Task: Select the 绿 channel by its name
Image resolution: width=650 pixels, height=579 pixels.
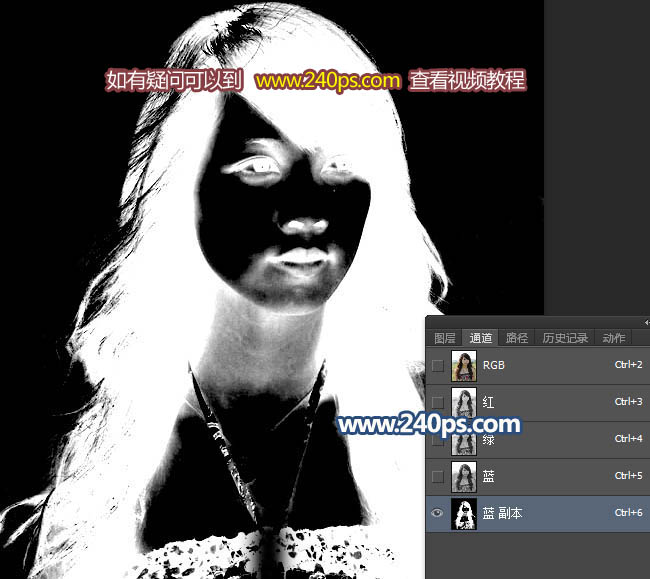Action: pyautogui.click(x=488, y=439)
